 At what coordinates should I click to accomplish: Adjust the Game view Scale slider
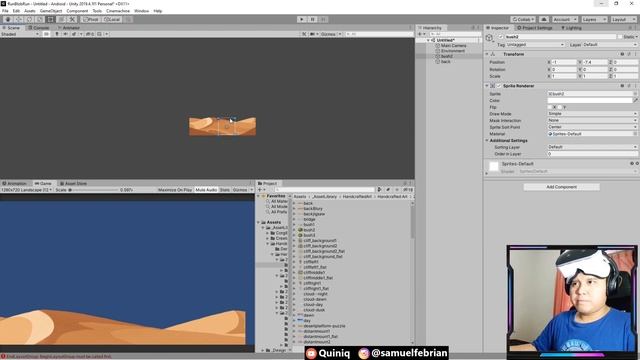click(x=94, y=190)
